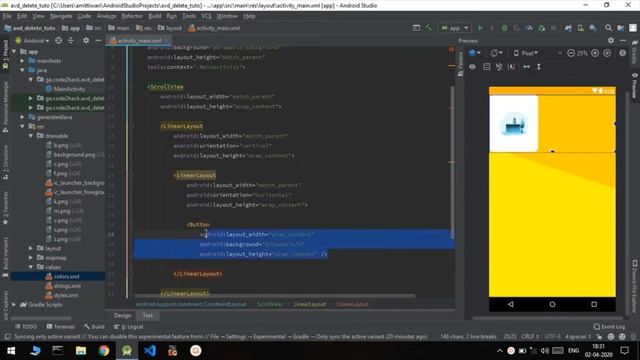Screen dimensions: 640x360
Task: Open SDK Manager icon in toolbar
Action: pyautogui.click(x=592, y=28)
